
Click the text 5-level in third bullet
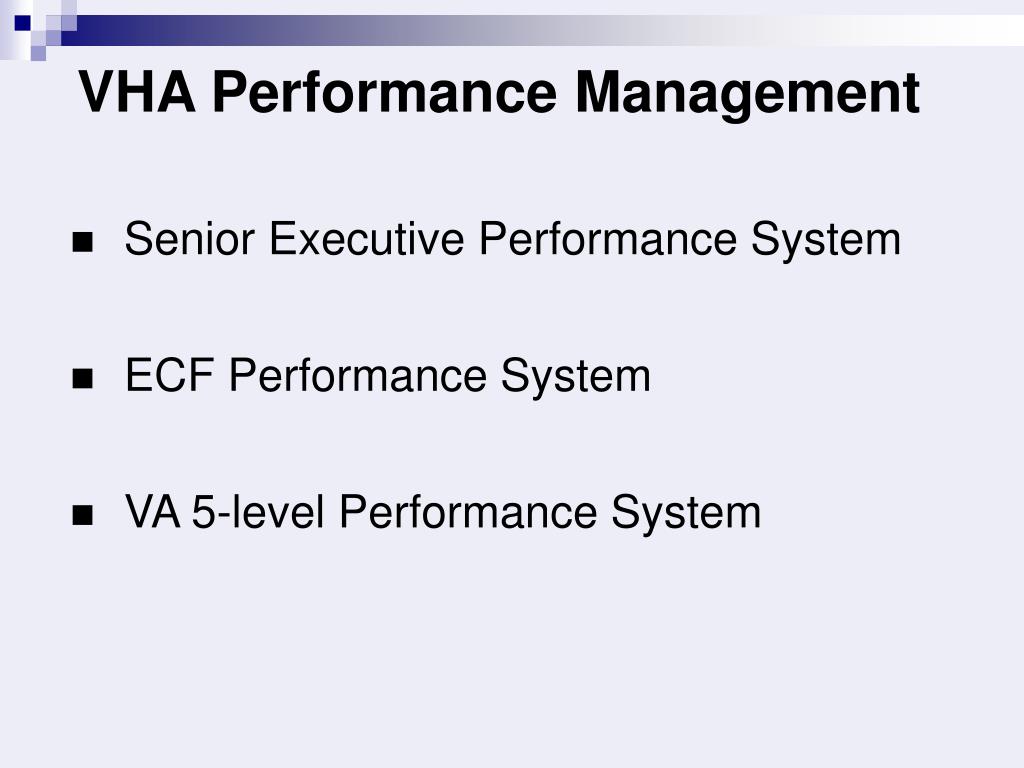(x=258, y=511)
